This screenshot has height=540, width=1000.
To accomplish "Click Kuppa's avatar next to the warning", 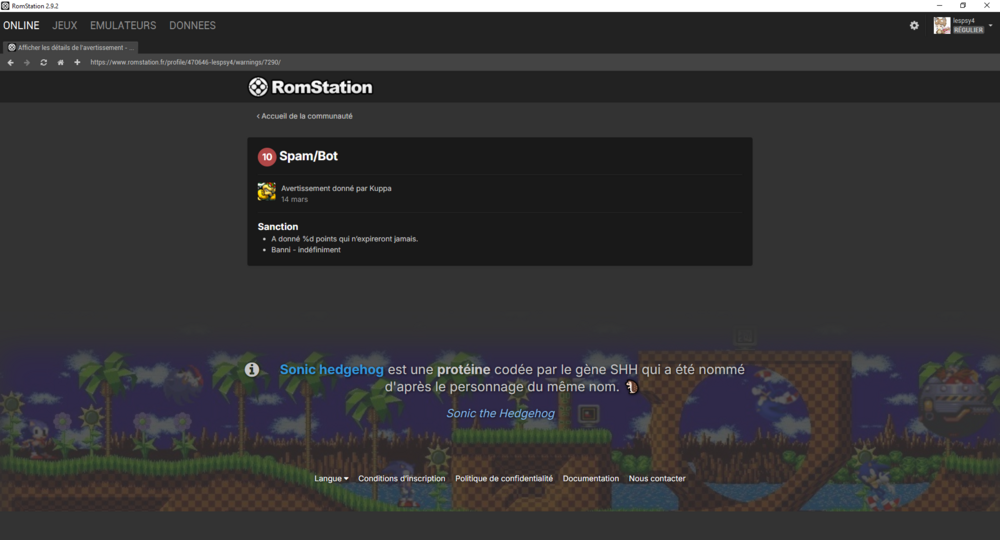I will pos(266,192).
